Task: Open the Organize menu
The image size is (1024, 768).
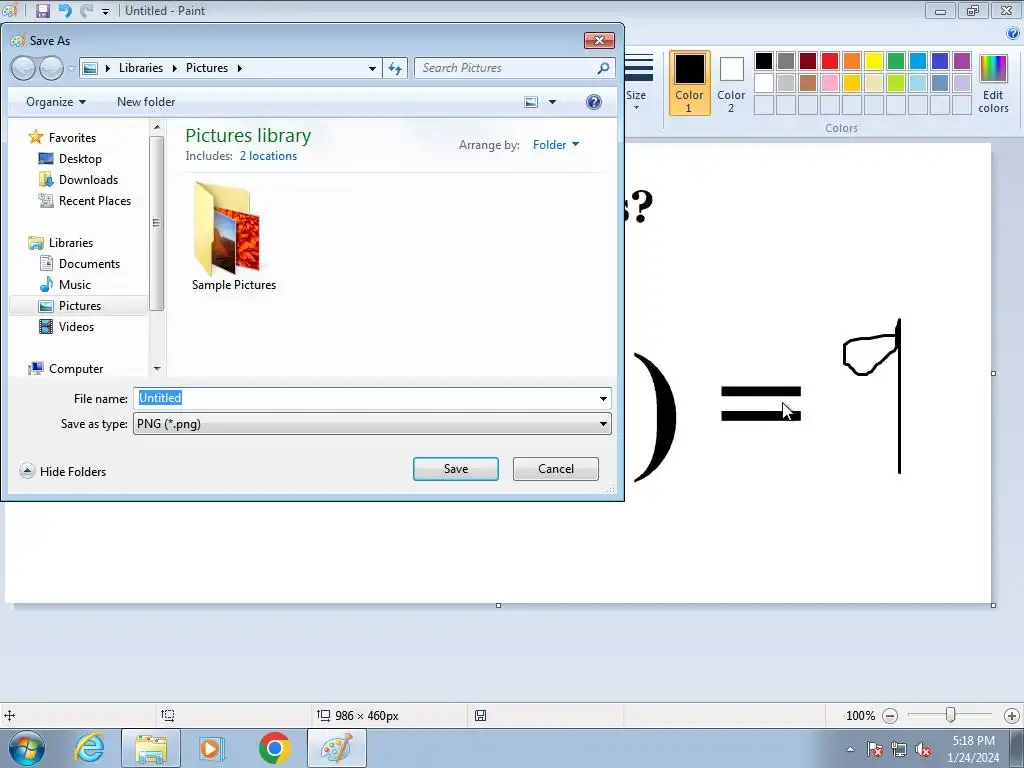Action: [56, 102]
